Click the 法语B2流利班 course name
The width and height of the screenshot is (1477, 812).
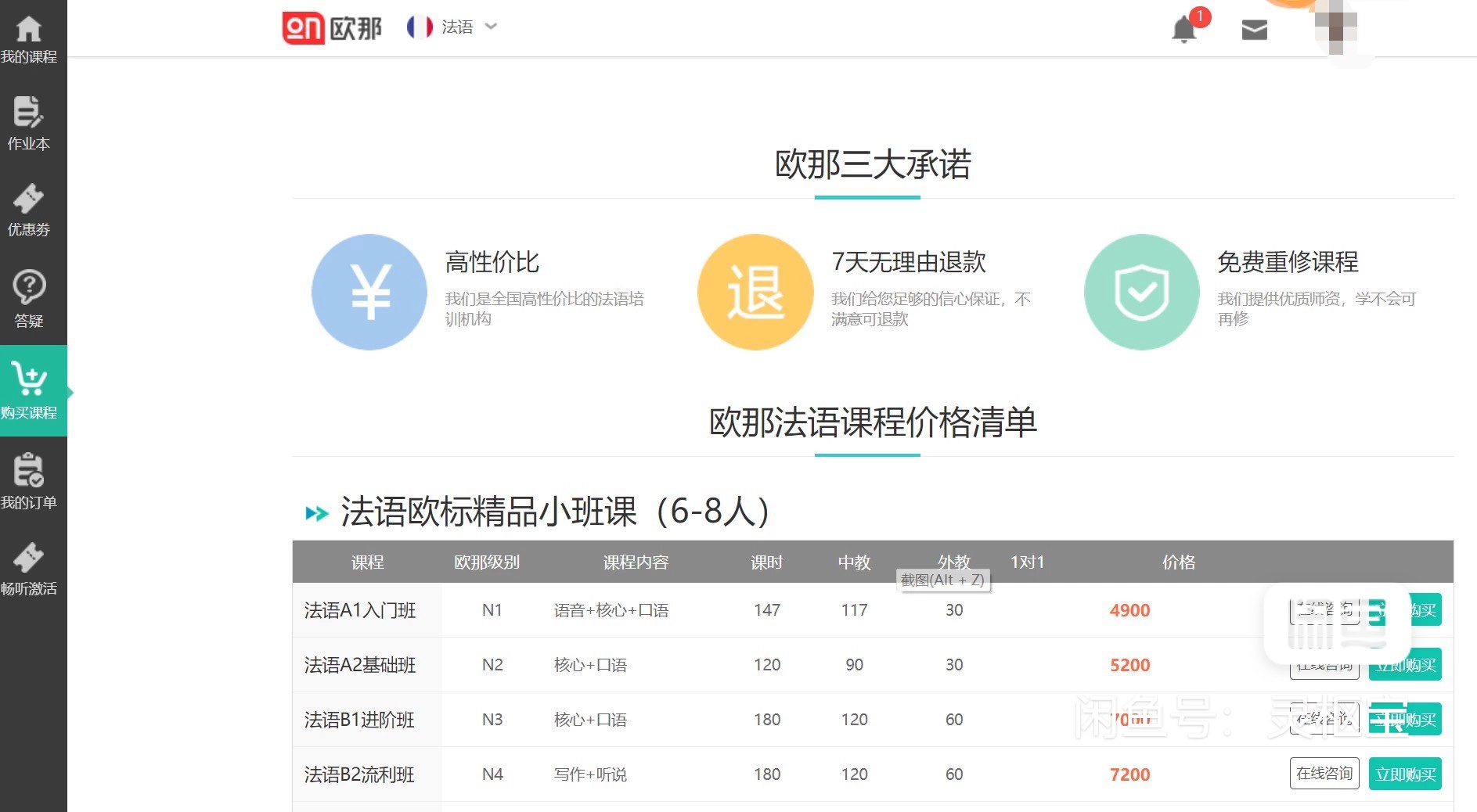[x=359, y=774]
